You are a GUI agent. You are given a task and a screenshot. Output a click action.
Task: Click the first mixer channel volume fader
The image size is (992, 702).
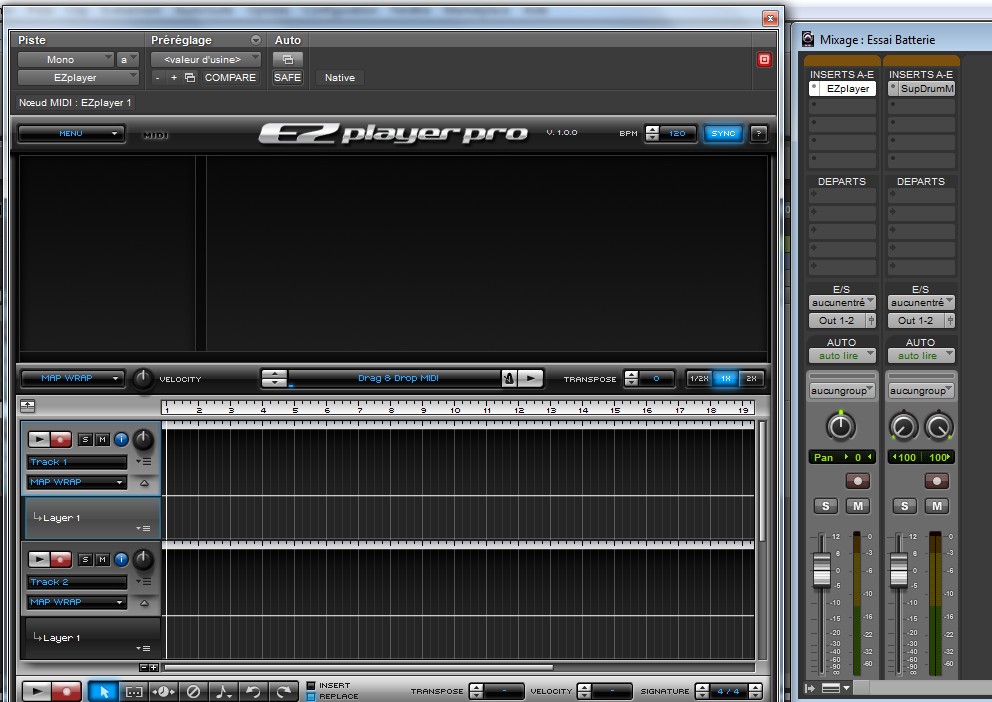click(822, 572)
